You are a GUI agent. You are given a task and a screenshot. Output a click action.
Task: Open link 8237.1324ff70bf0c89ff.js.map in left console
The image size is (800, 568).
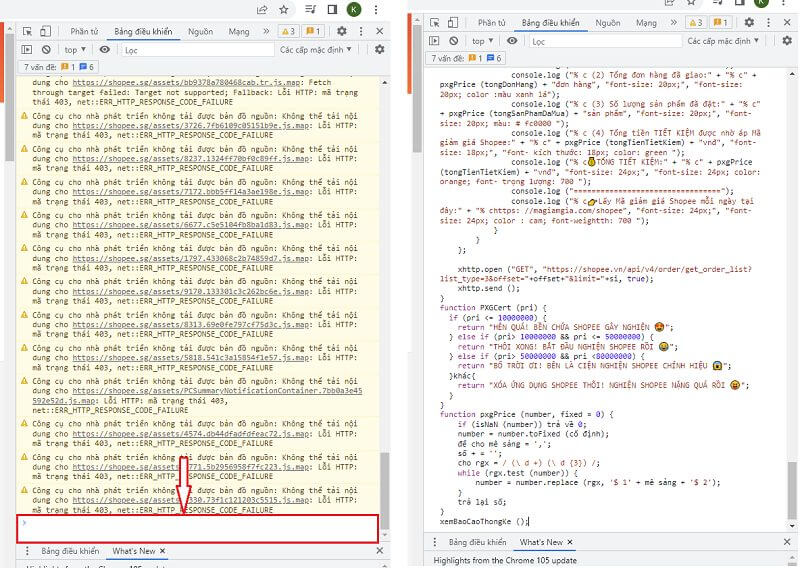(x=191, y=159)
